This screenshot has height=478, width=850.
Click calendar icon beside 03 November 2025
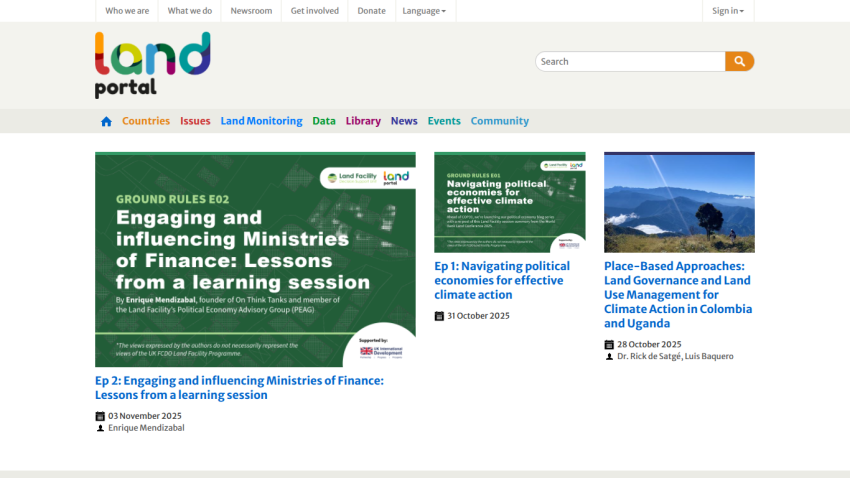click(x=100, y=416)
